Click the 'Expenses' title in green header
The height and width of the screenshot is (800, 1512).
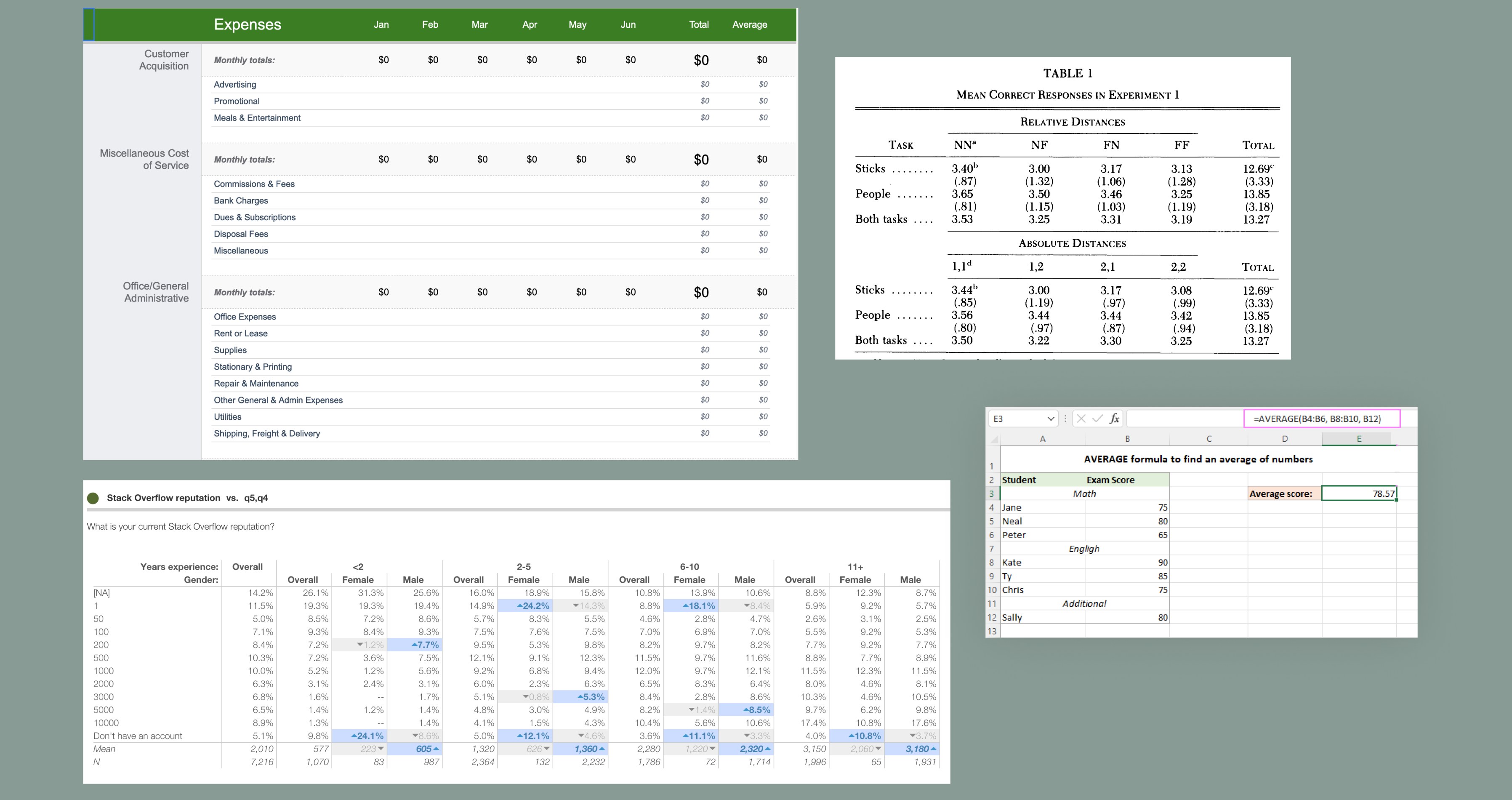247,25
